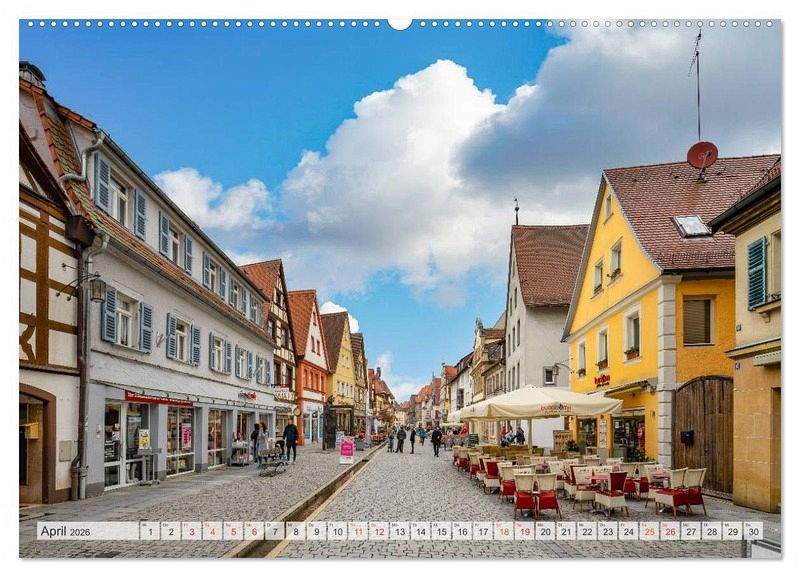This screenshot has height=577, width=800.
Task: Click date 15 in the calendar row
Action: tap(441, 531)
